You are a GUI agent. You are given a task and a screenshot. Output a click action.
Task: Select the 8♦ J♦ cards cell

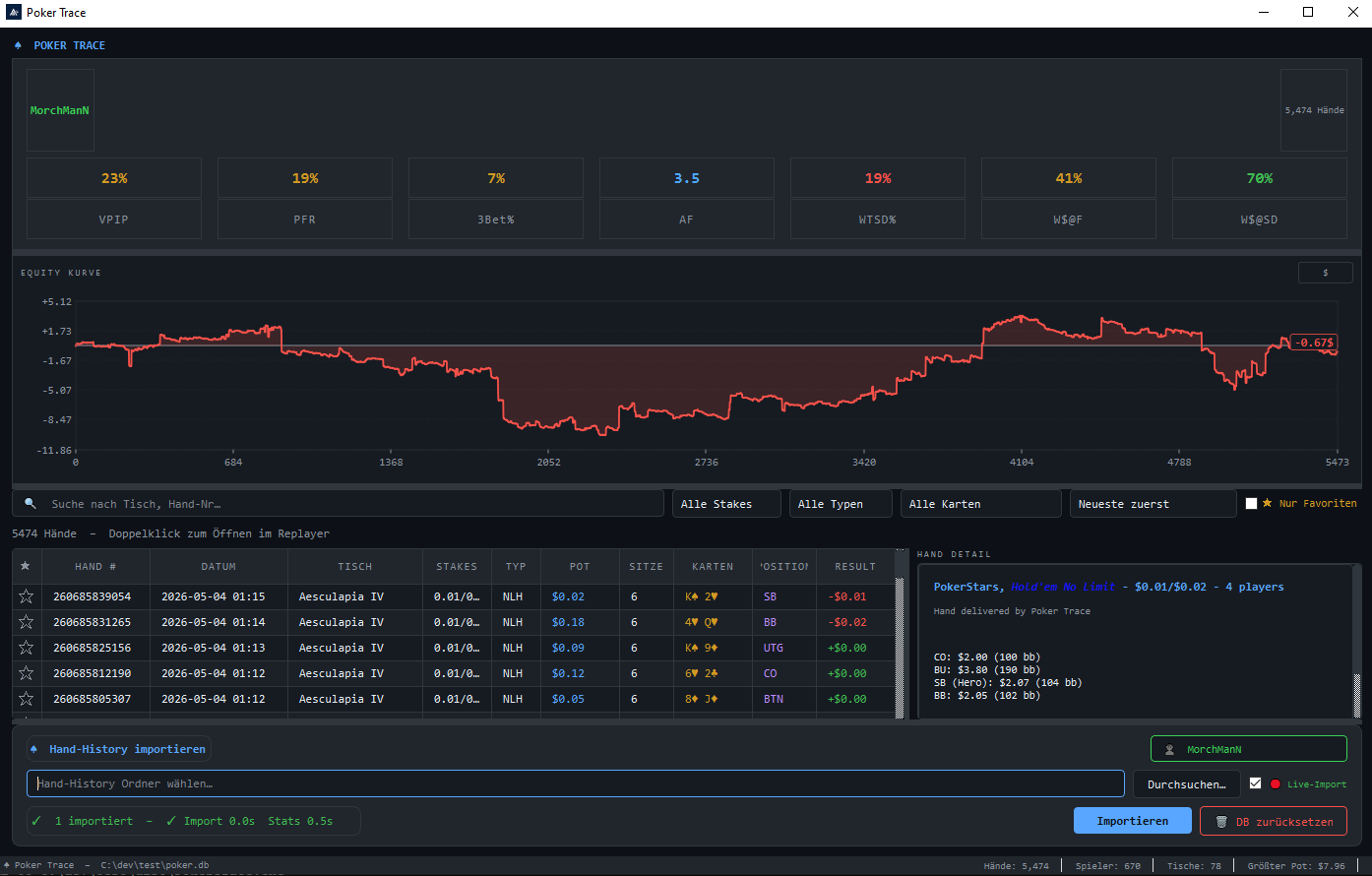click(x=713, y=699)
